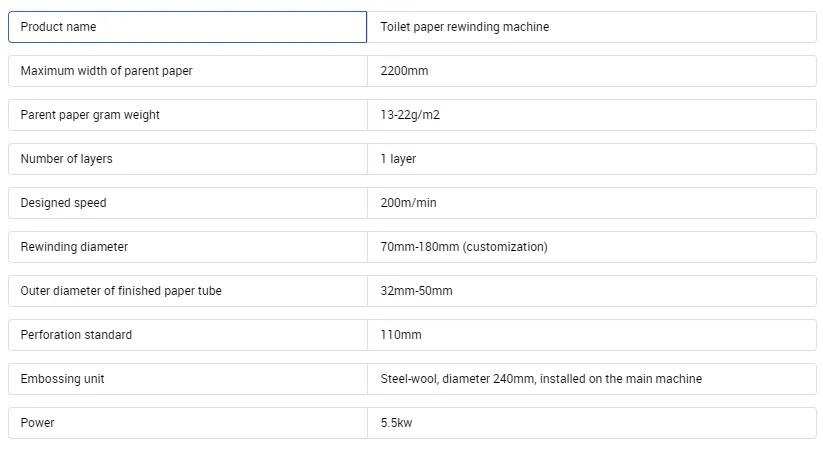Select the 'Toilet paper rewinding machine' cell
The width and height of the screenshot is (823, 450).
(x=591, y=27)
